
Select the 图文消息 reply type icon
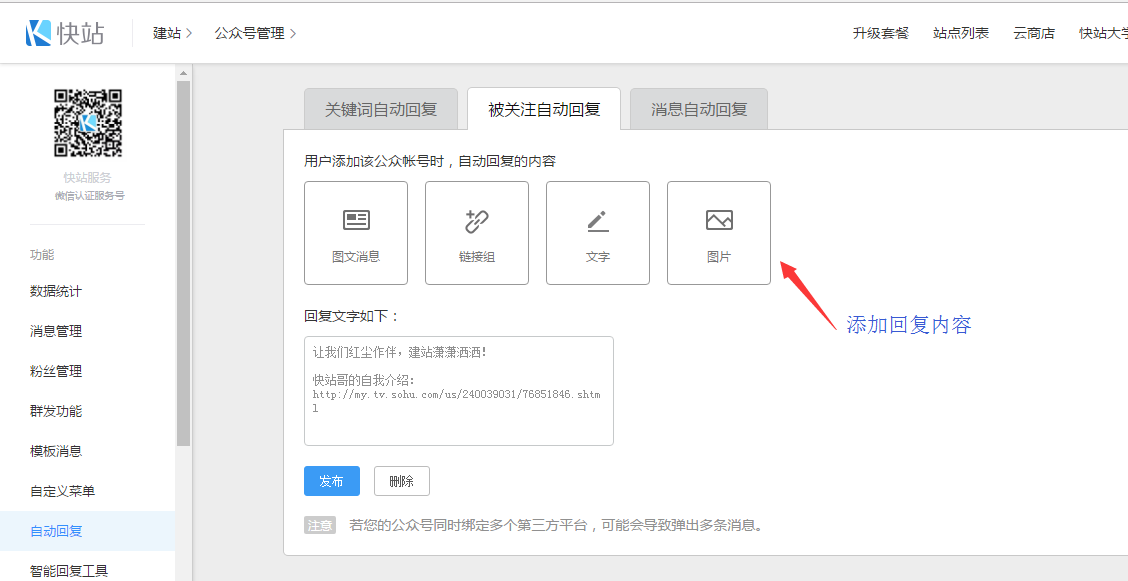[x=356, y=220]
